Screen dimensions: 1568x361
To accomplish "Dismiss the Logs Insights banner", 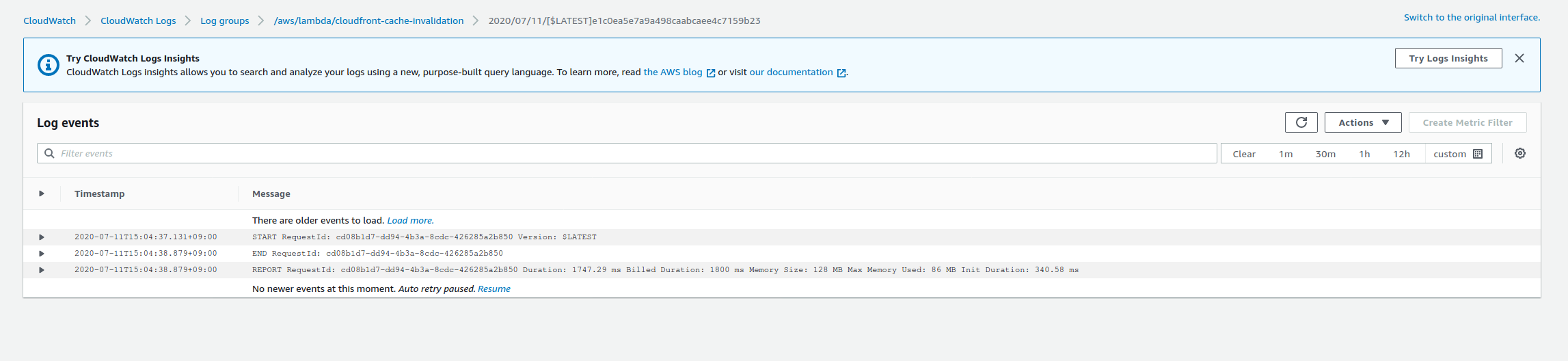I will (1519, 58).
